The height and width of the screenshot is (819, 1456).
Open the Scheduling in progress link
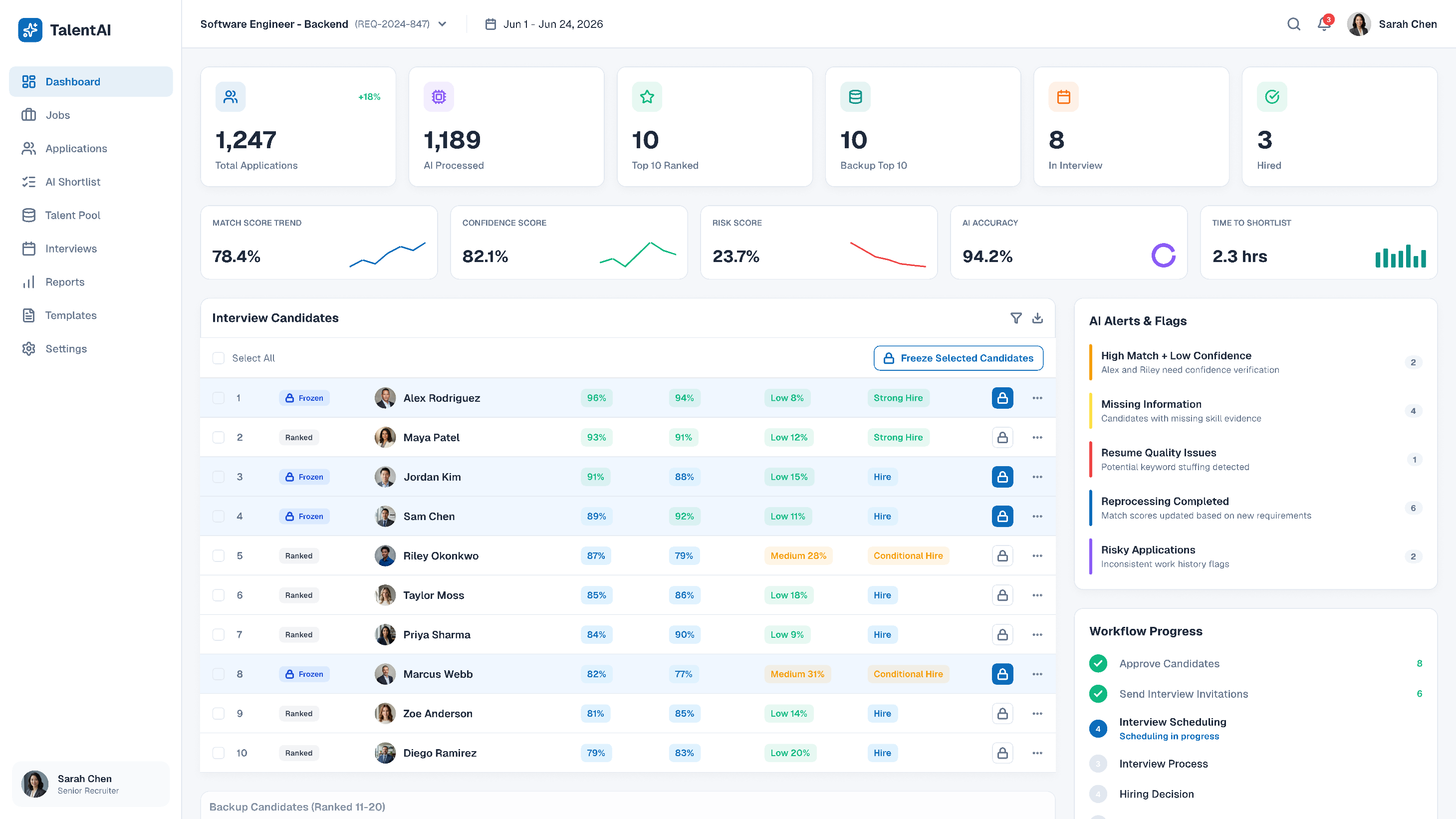[1169, 737]
